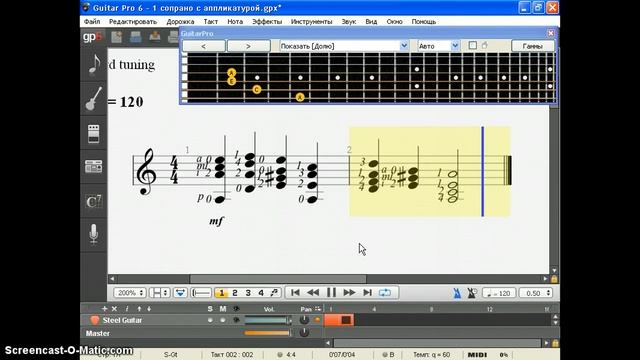This screenshot has height=360, width=640.
Task: Open the Авто dropdown
Action: (438, 46)
